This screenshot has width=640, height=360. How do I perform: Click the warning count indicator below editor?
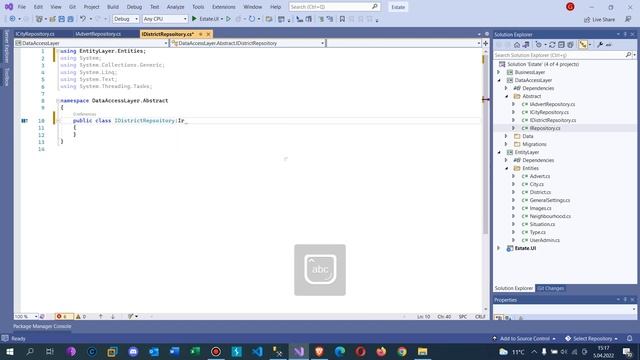coord(81,316)
